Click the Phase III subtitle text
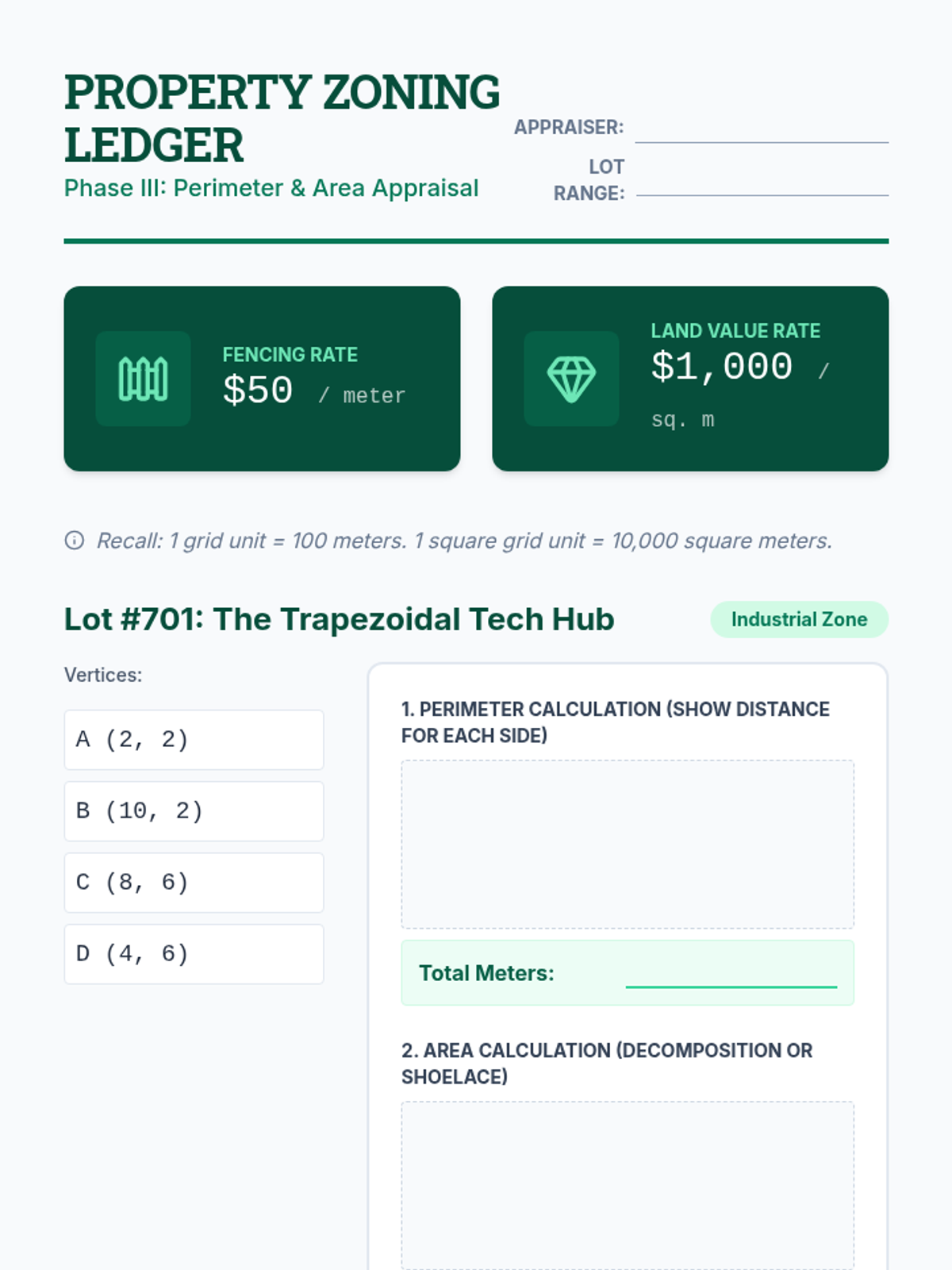 coord(271,188)
